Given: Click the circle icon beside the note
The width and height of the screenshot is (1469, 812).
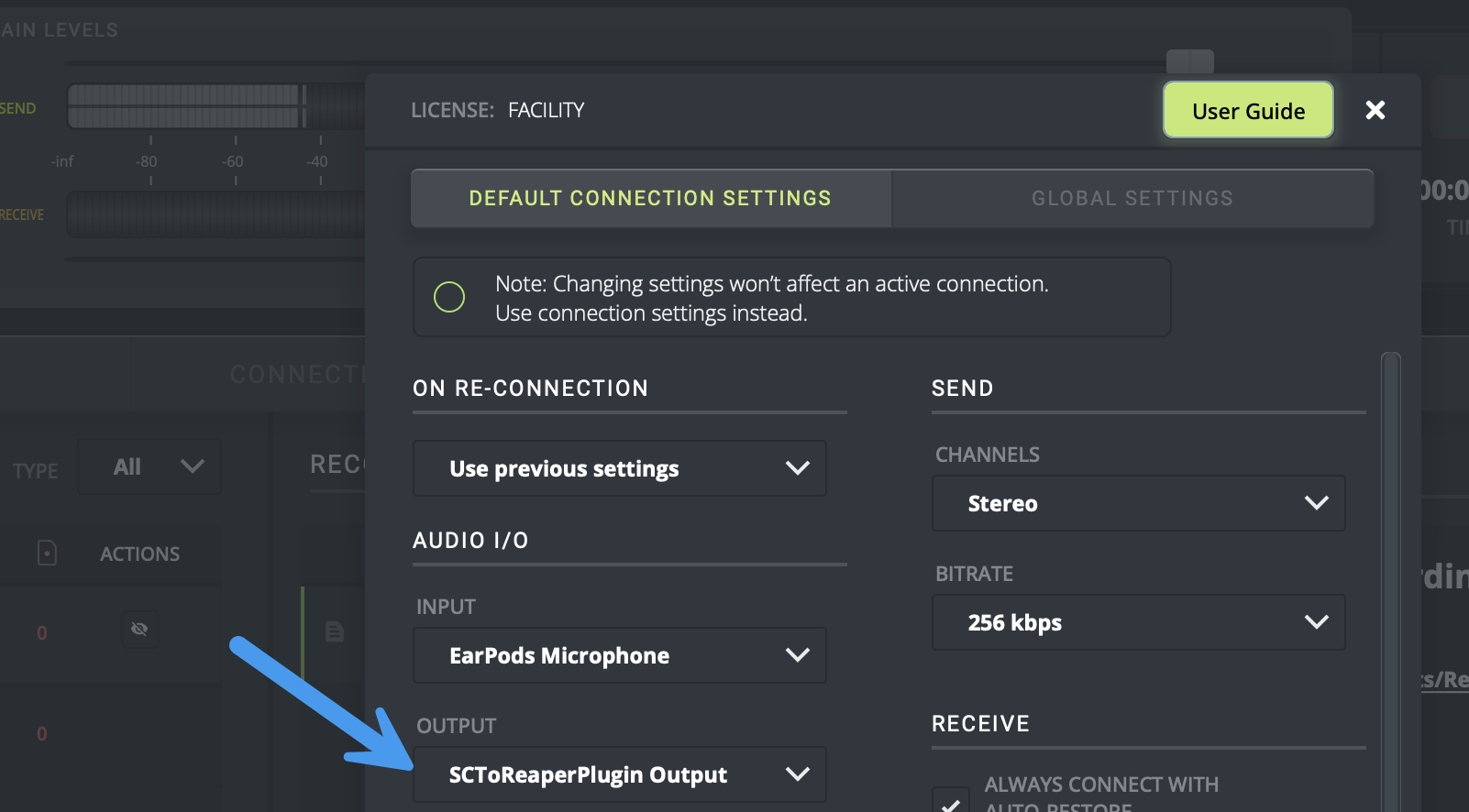Looking at the screenshot, I should [449, 297].
